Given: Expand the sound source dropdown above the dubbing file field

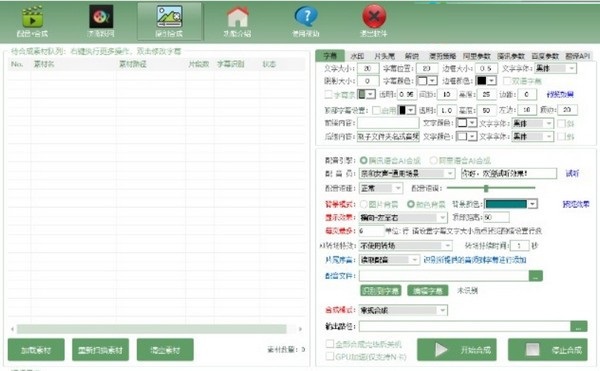Looking at the screenshot, I should [x=415, y=260].
